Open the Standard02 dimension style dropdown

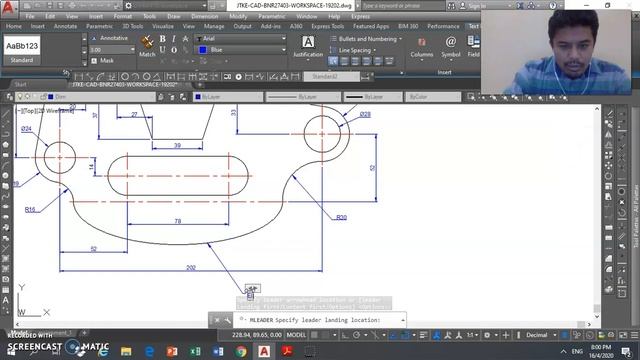[x=331, y=76]
